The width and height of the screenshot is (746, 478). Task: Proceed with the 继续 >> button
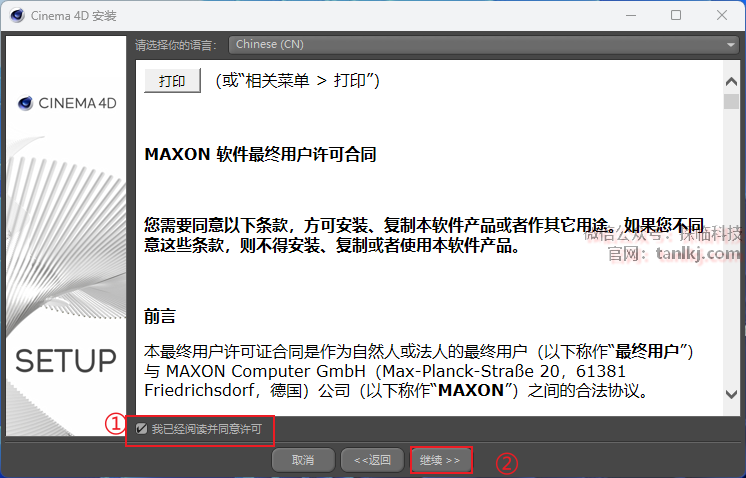pos(441,460)
